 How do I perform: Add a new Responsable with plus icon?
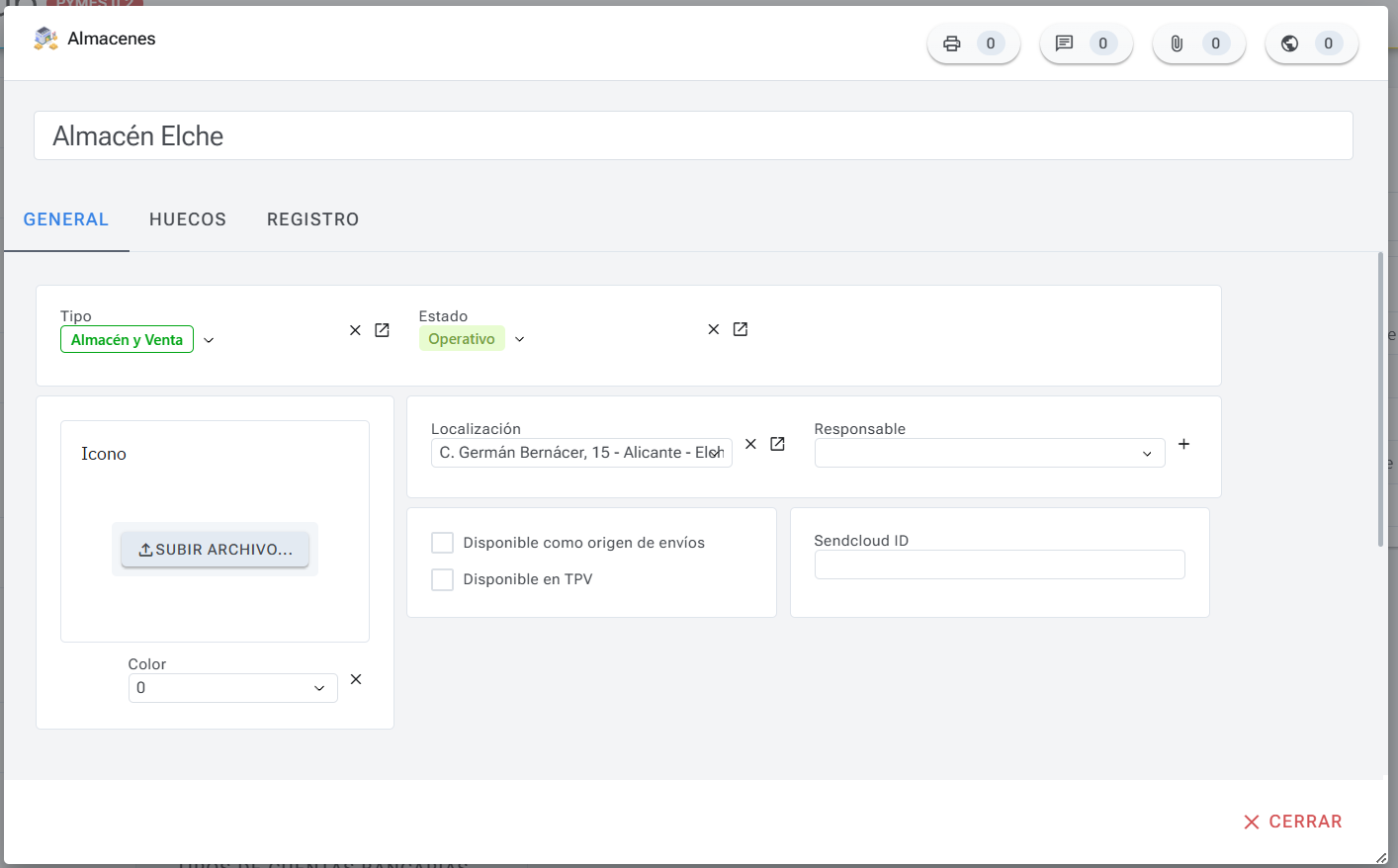(x=1184, y=444)
